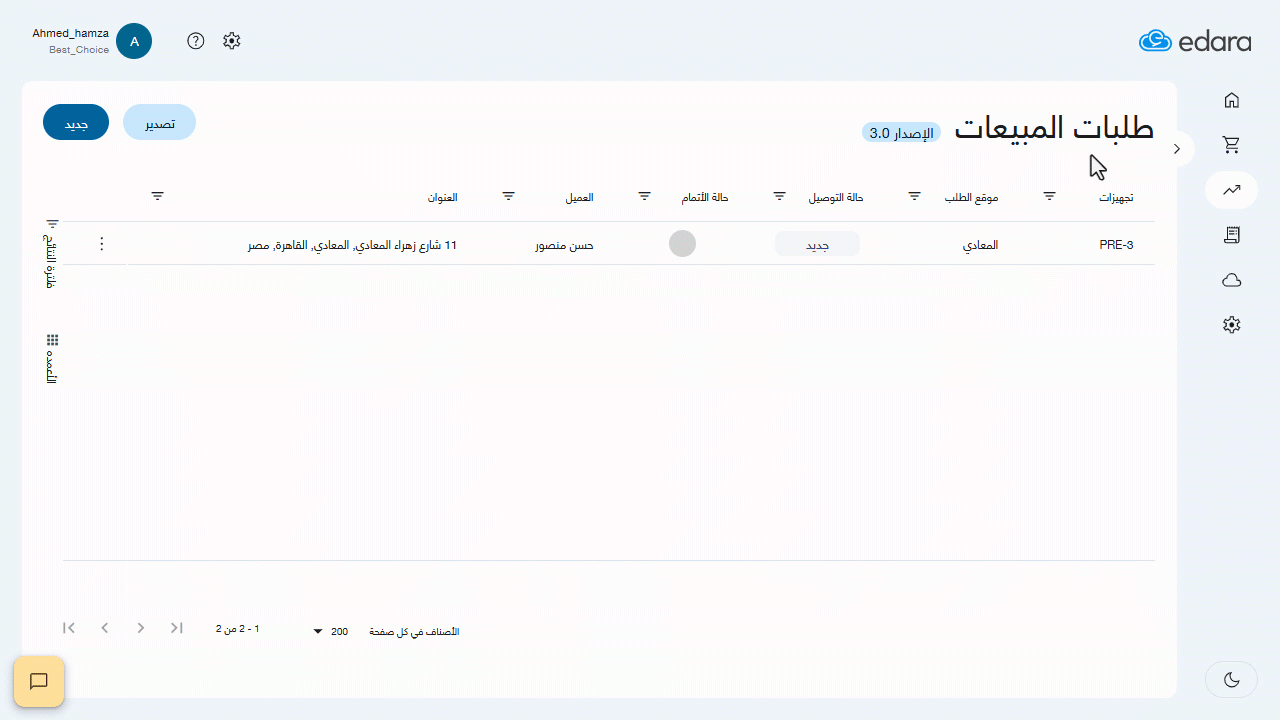Open the filter menu for حالة التوصيل column
Viewport: 1280px width, 720px height.
[779, 196]
